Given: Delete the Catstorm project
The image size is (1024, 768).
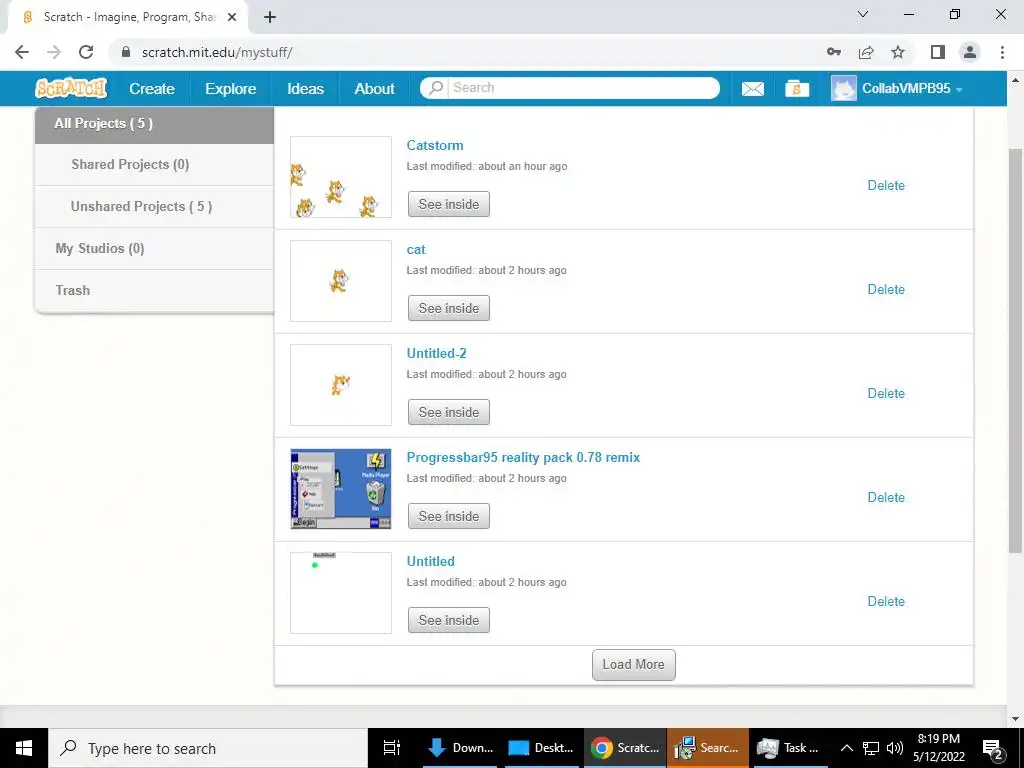Looking at the screenshot, I should click(x=886, y=185).
